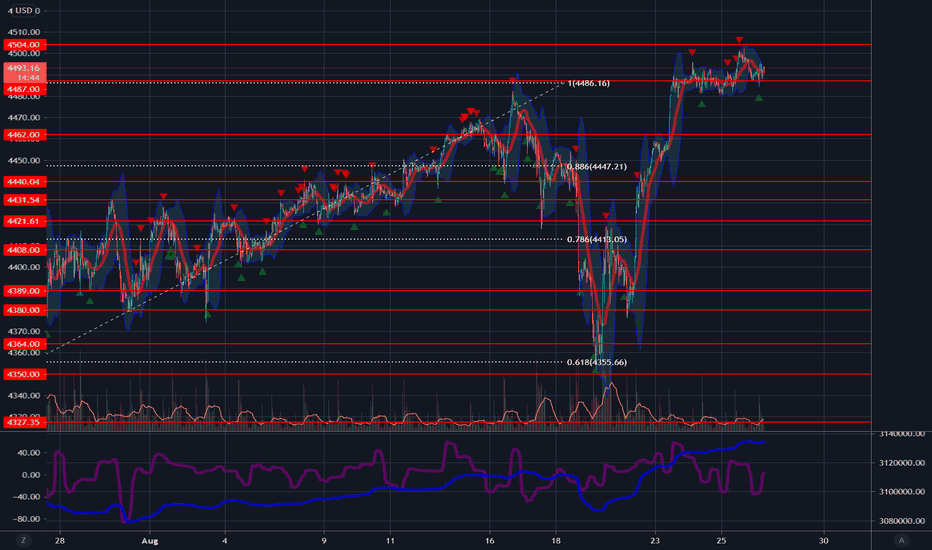Click the 3120000.00 value on right scale
932x550 pixels.
click(x=902, y=463)
